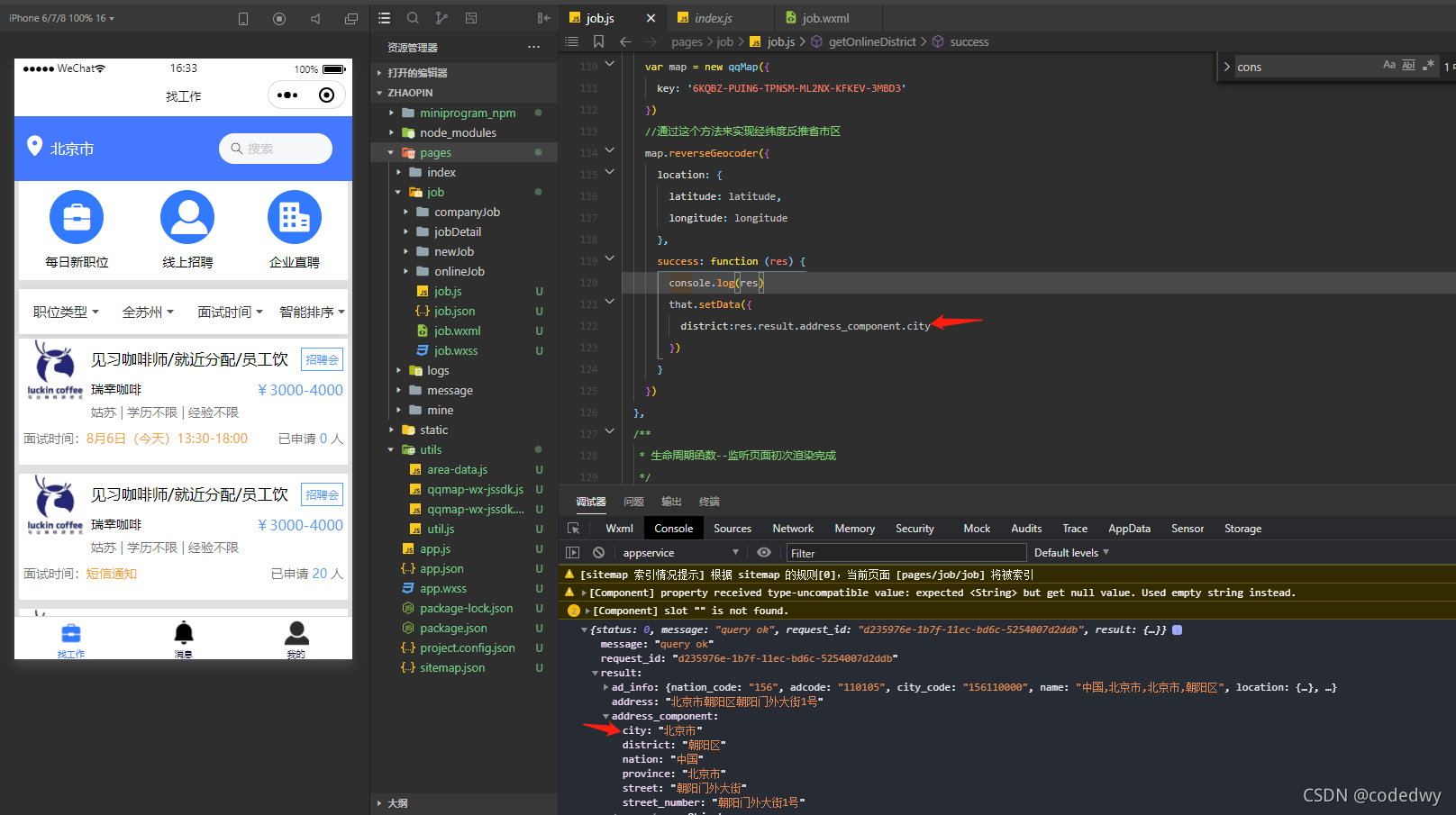This screenshot has width=1456, height=815.
Task: Click the WeChat mini program menu dots
Action: [x=287, y=95]
